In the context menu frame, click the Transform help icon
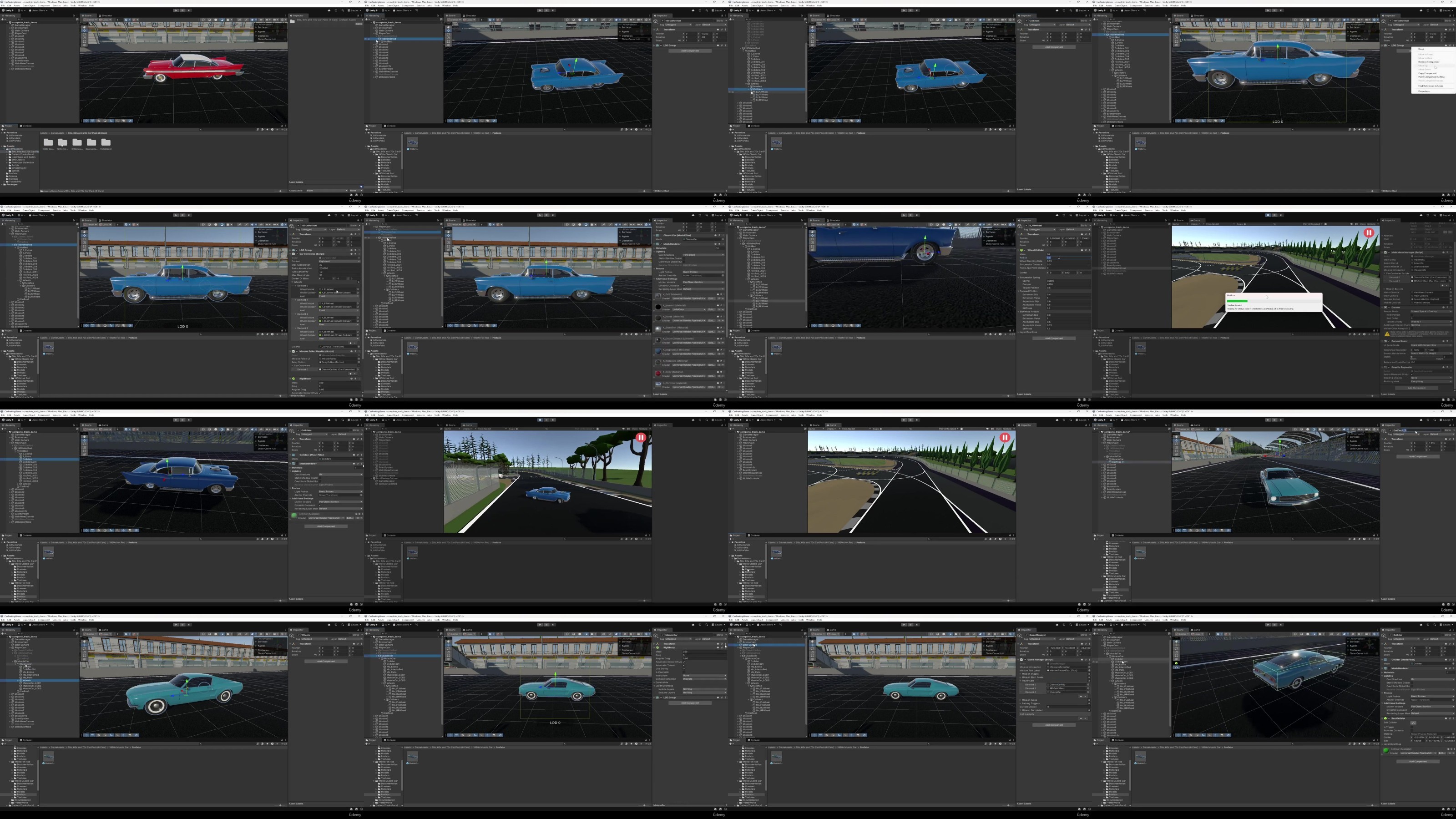Viewport: 1456px width, 819px height. 1446,30
